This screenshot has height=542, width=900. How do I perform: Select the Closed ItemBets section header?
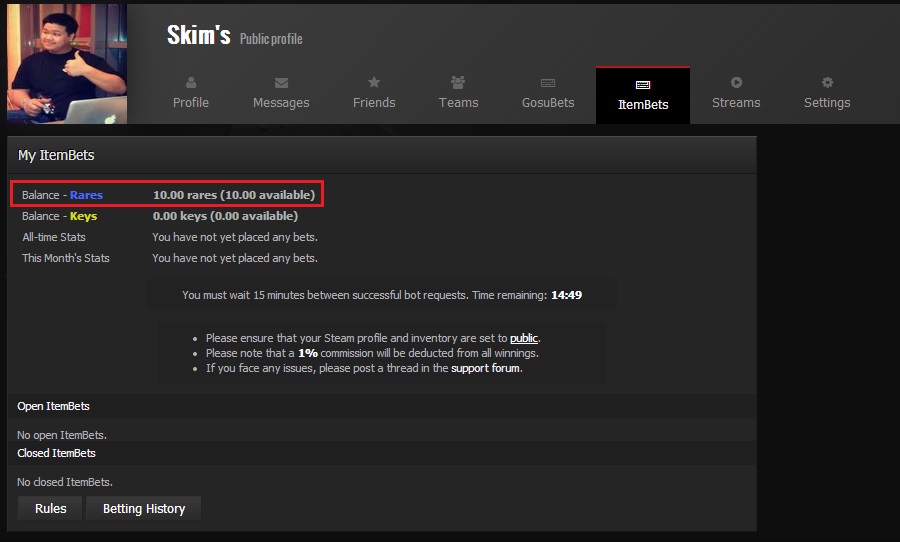[57, 453]
